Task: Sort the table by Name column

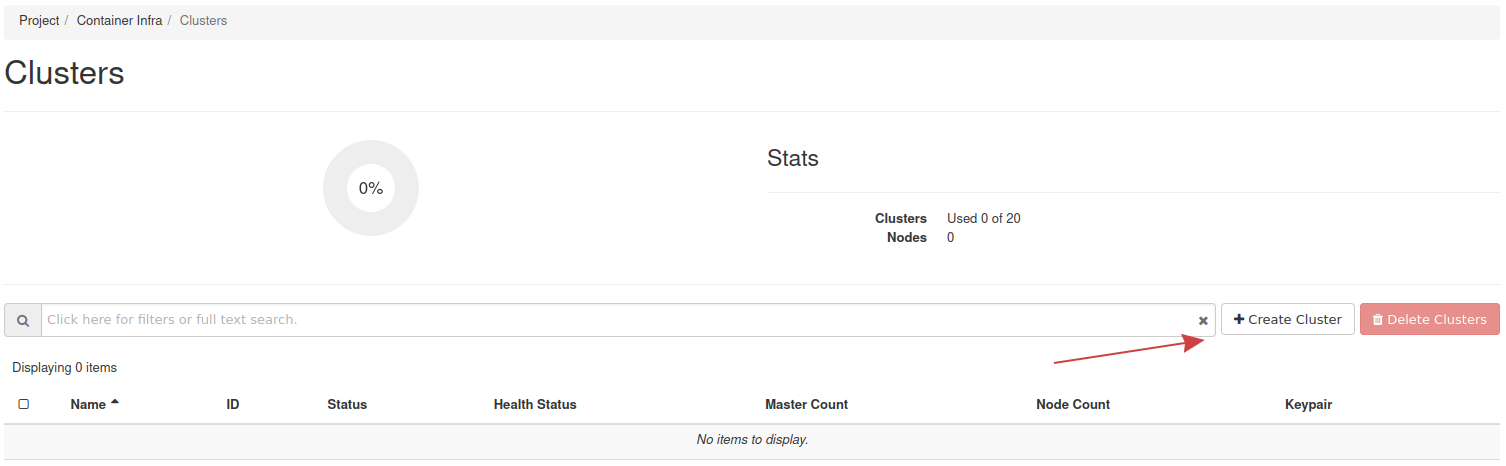Action: 88,405
